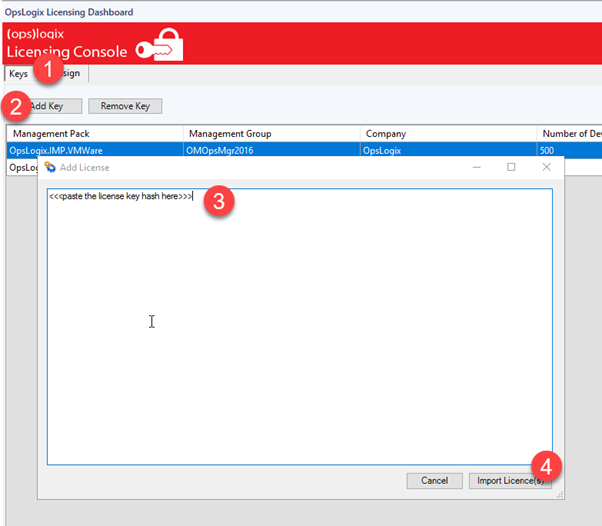Image resolution: width=602 pixels, height=526 pixels.
Task: Click the OMOpsMgr2016 management group cell
Action: (272, 150)
